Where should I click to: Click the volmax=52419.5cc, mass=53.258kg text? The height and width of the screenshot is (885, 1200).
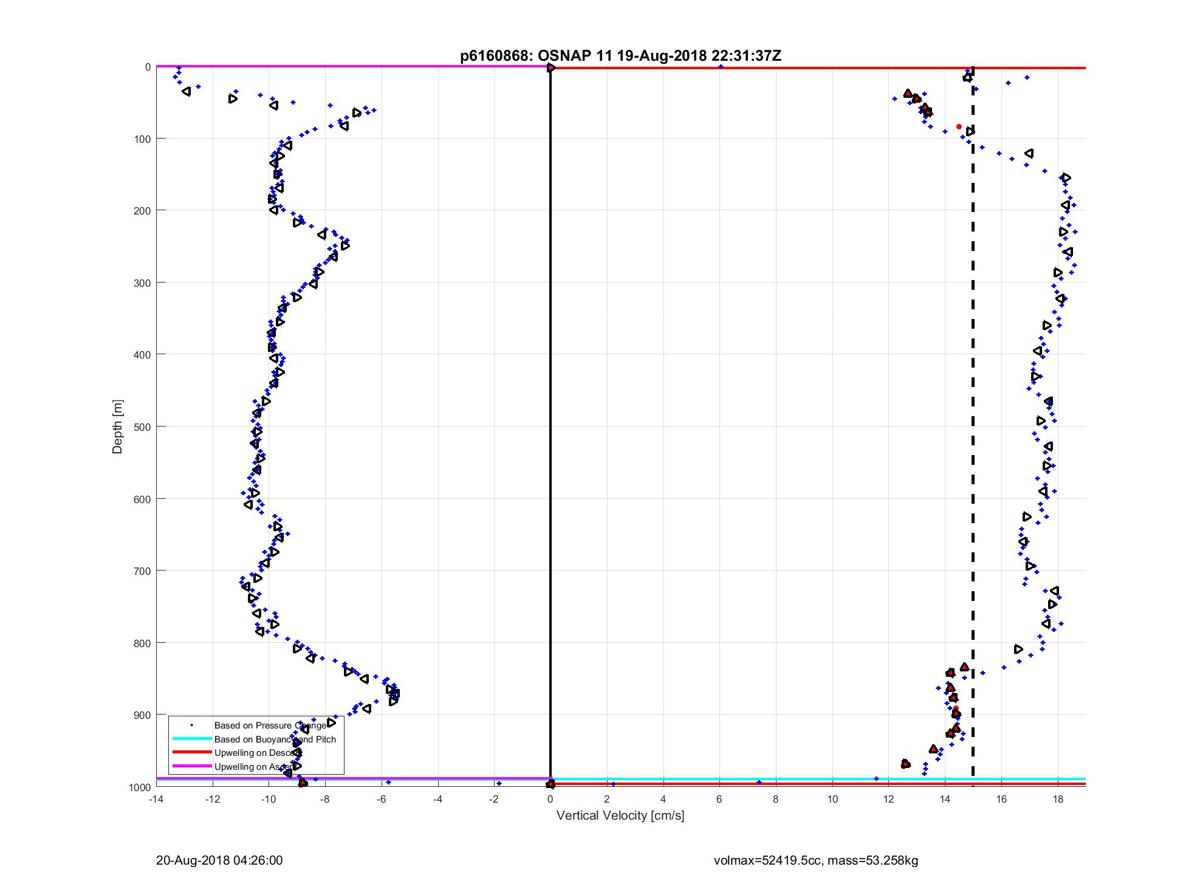[x=816, y=860]
